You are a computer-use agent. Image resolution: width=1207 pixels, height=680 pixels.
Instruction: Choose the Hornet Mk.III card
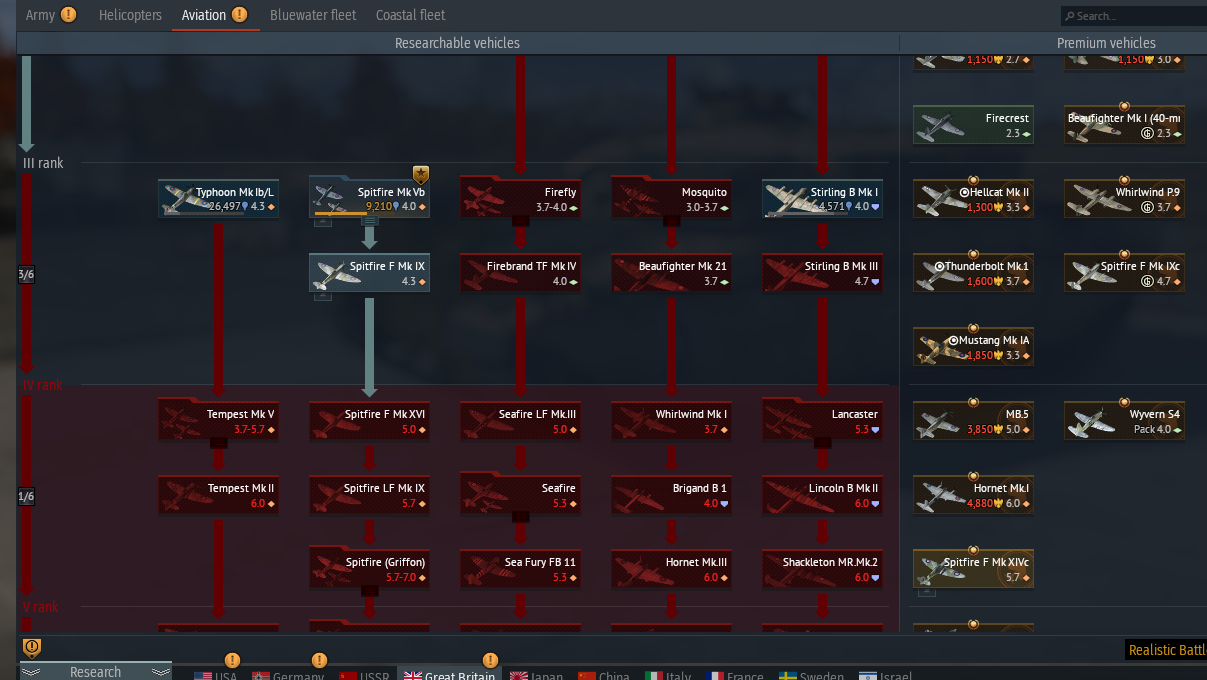671,569
